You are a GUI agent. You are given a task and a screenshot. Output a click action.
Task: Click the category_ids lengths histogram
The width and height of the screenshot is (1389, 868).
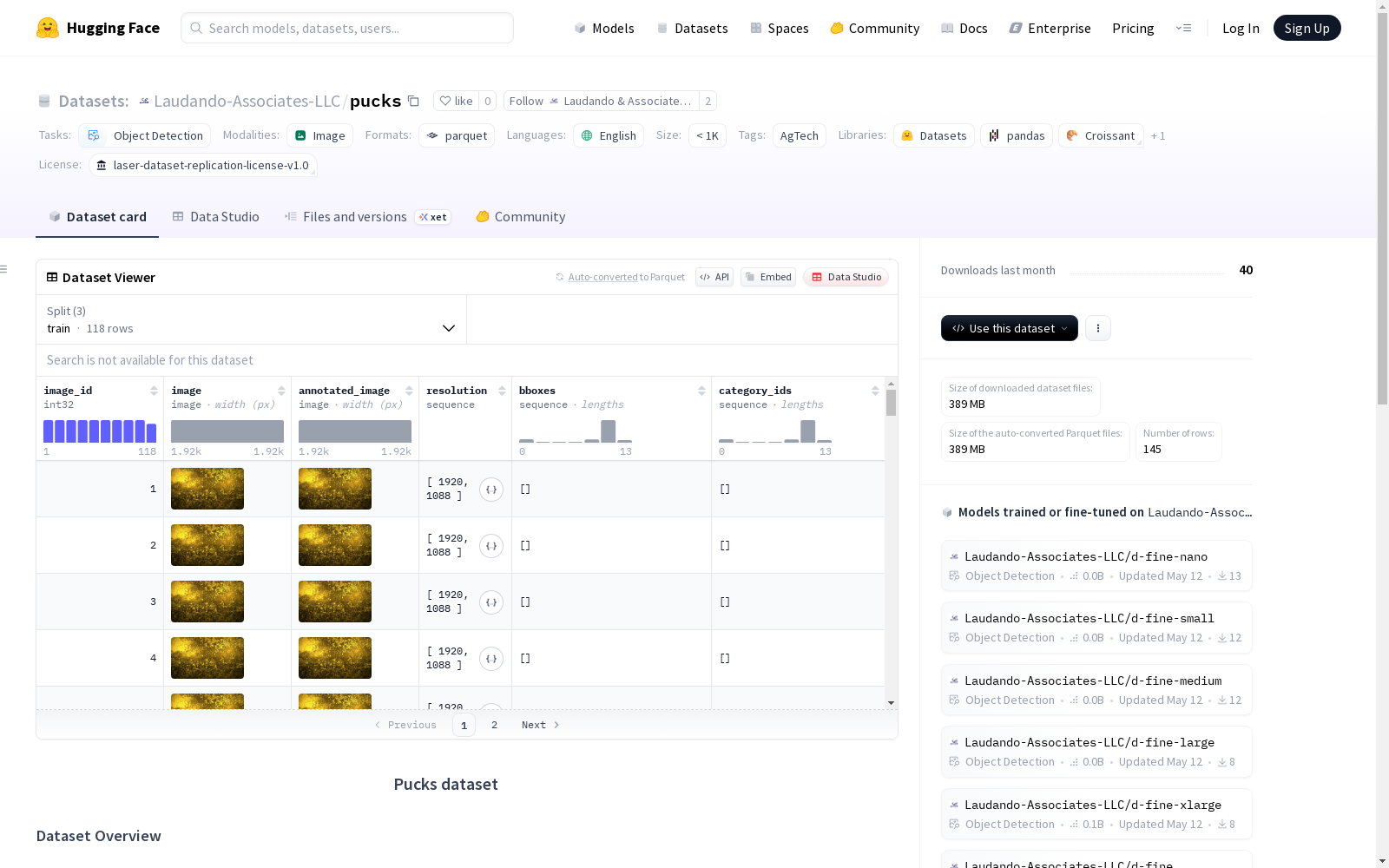point(775,431)
